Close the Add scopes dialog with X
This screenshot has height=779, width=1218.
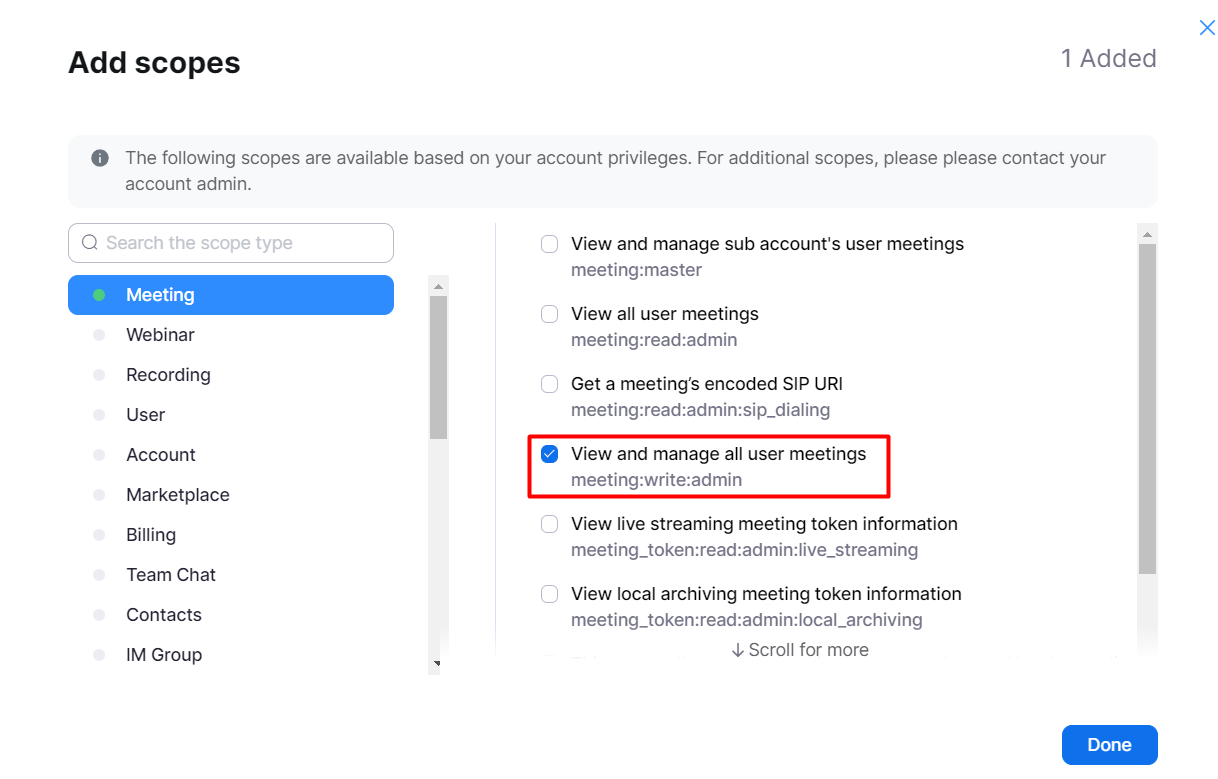[1207, 28]
